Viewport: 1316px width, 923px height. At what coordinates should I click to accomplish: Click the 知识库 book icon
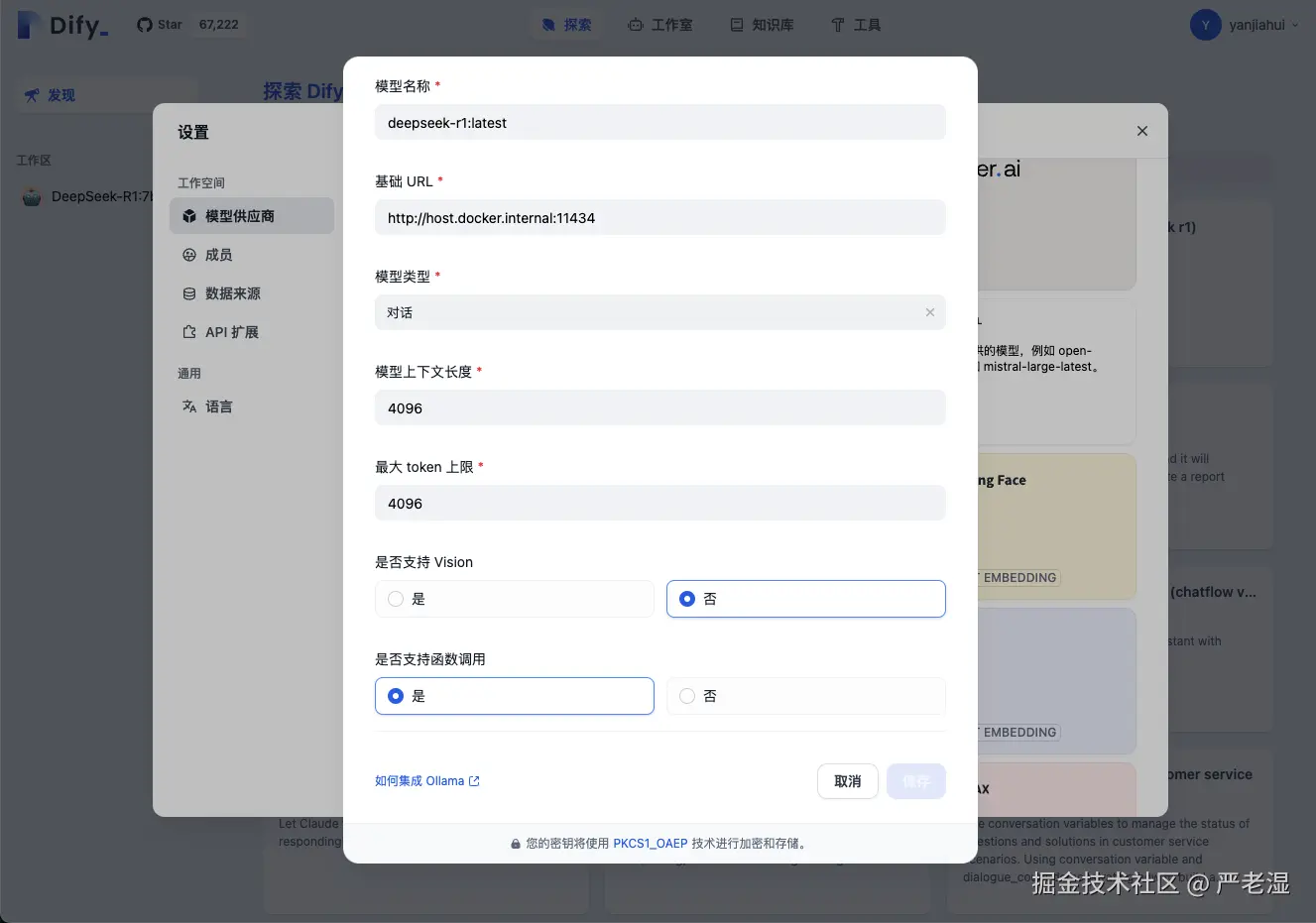click(737, 25)
